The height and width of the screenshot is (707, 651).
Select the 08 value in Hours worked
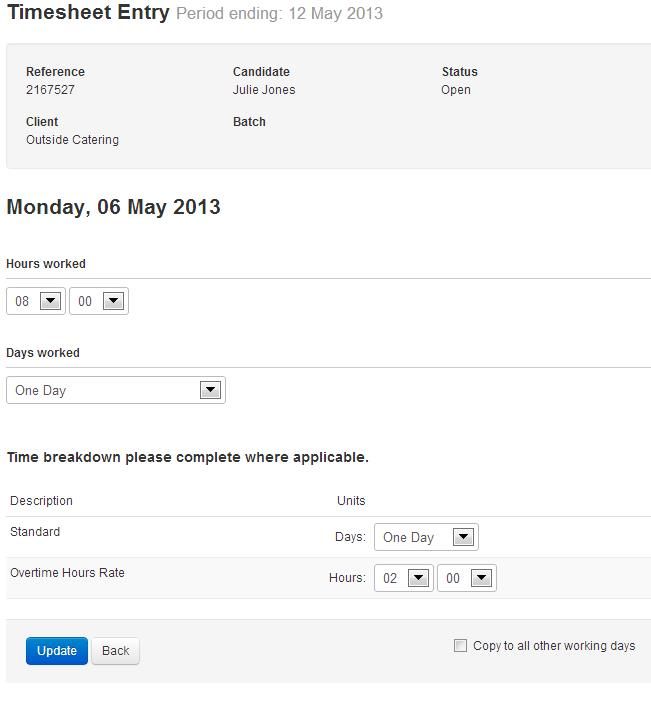(22, 301)
